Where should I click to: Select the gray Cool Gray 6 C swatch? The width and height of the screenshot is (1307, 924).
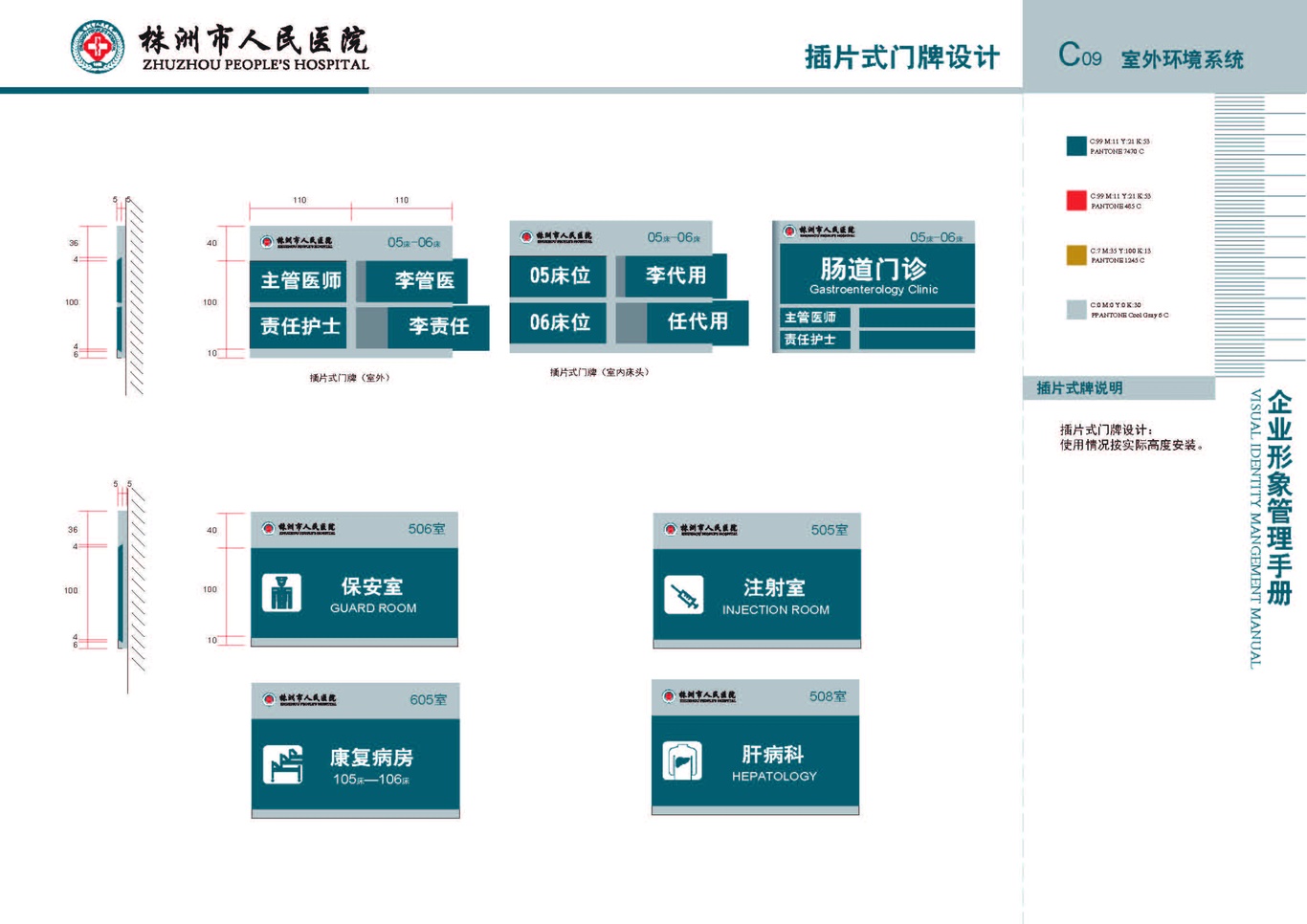1076,309
